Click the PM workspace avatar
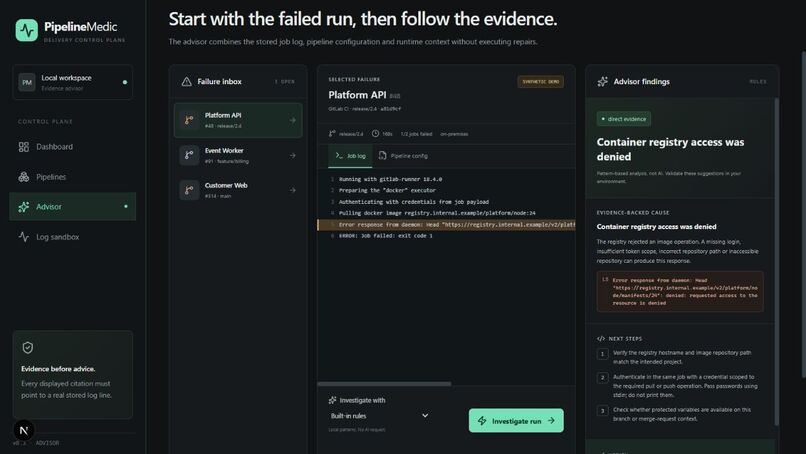This screenshot has width=806, height=454. pyautogui.click(x=27, y=82)
